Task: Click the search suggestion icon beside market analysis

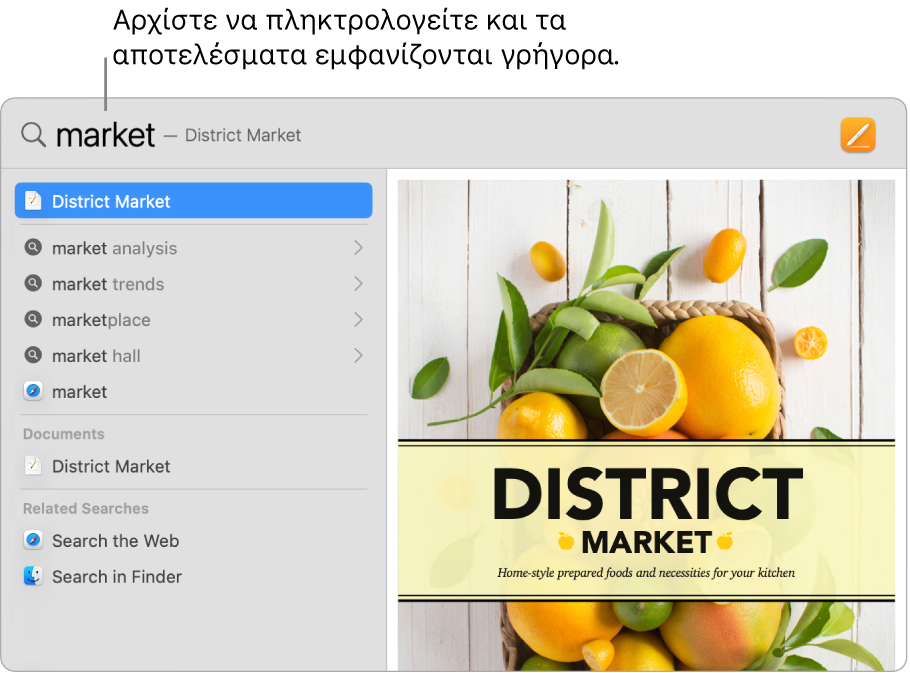Action: tap(32, 248)
